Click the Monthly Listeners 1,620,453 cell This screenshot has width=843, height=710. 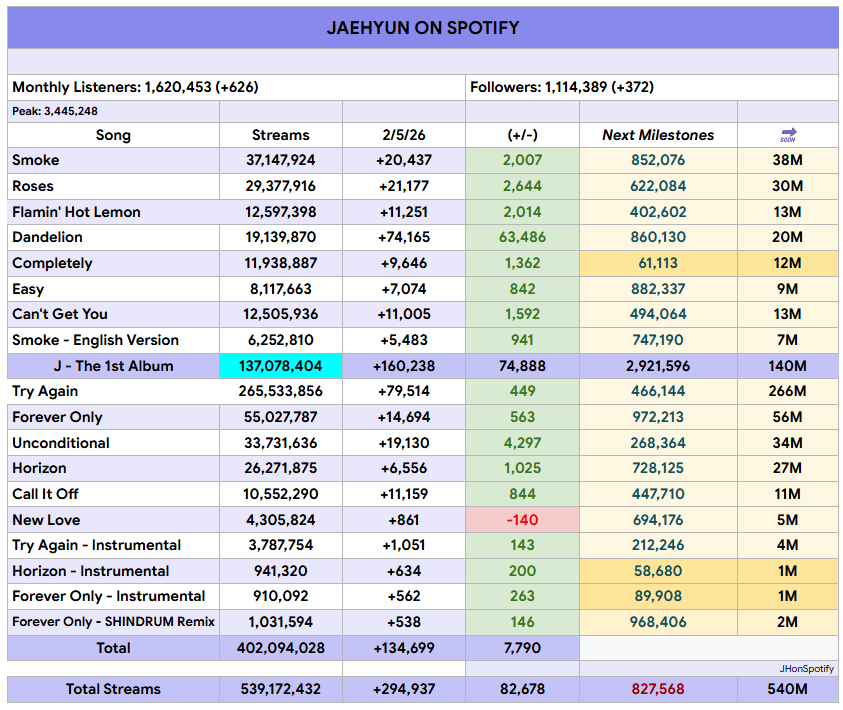point(237,87)
